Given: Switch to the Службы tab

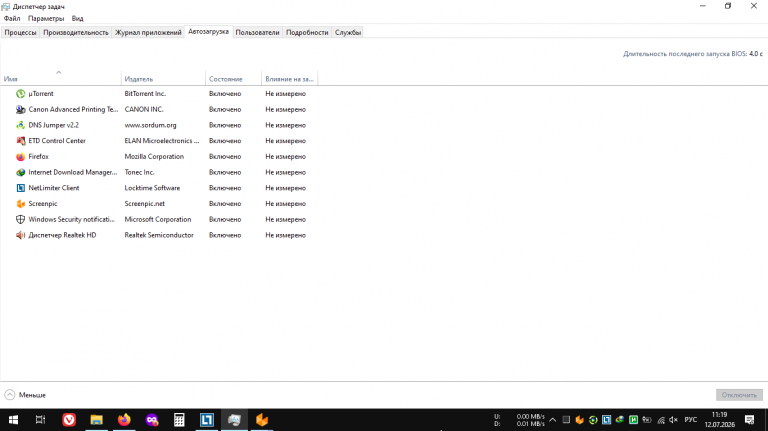Looking at the screenshot, I should tap(348, 32).
